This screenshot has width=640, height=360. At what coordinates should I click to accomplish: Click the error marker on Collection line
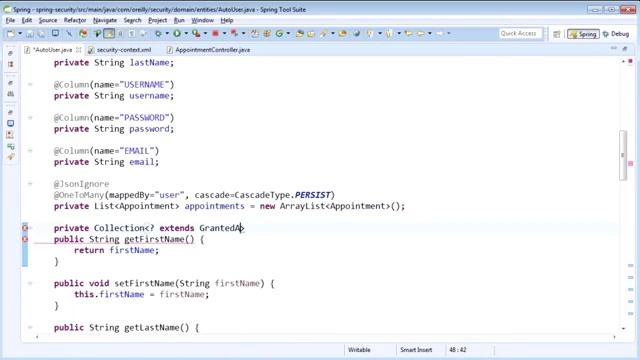(x=25, y=228)
